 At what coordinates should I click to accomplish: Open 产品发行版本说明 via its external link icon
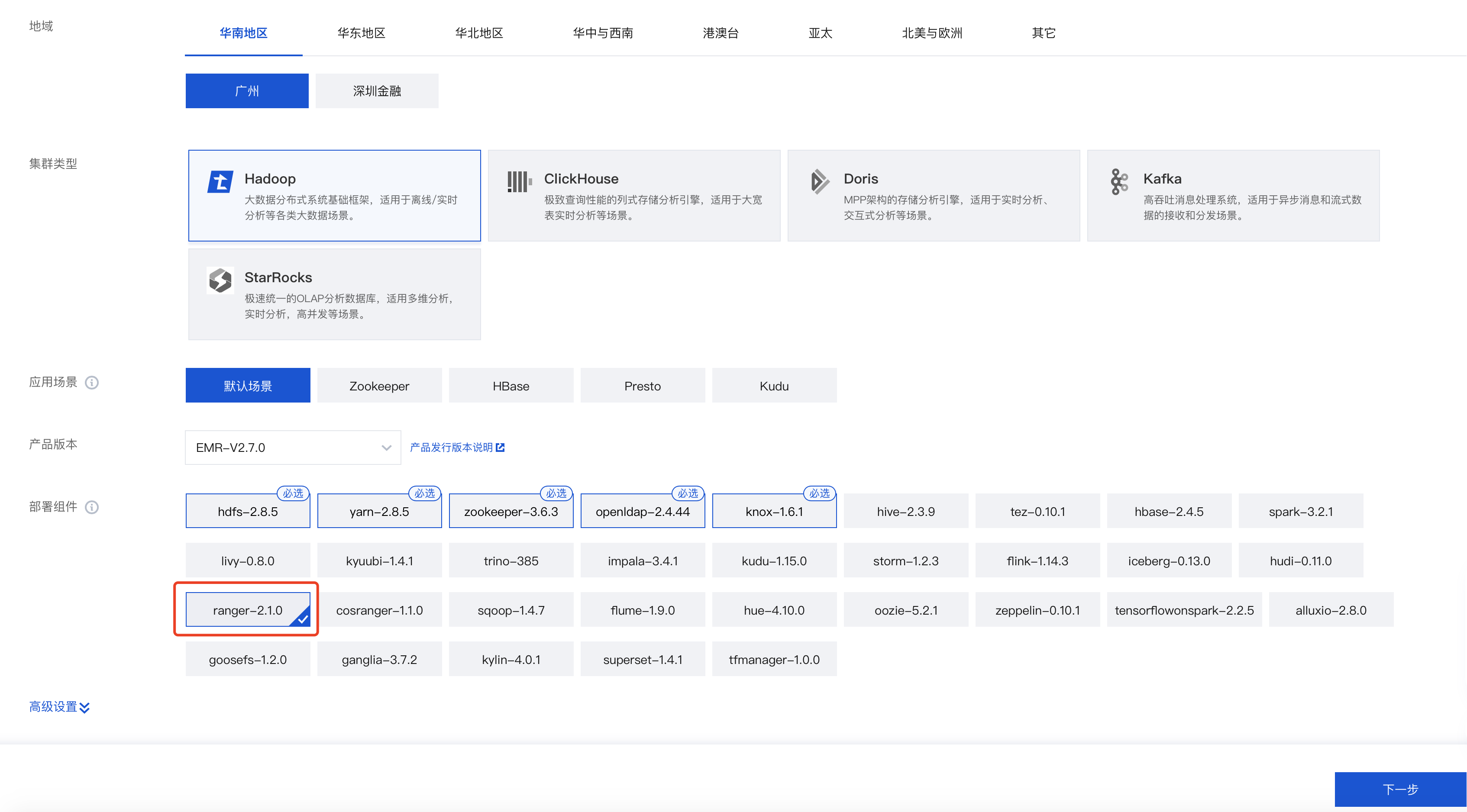(500, 447)
